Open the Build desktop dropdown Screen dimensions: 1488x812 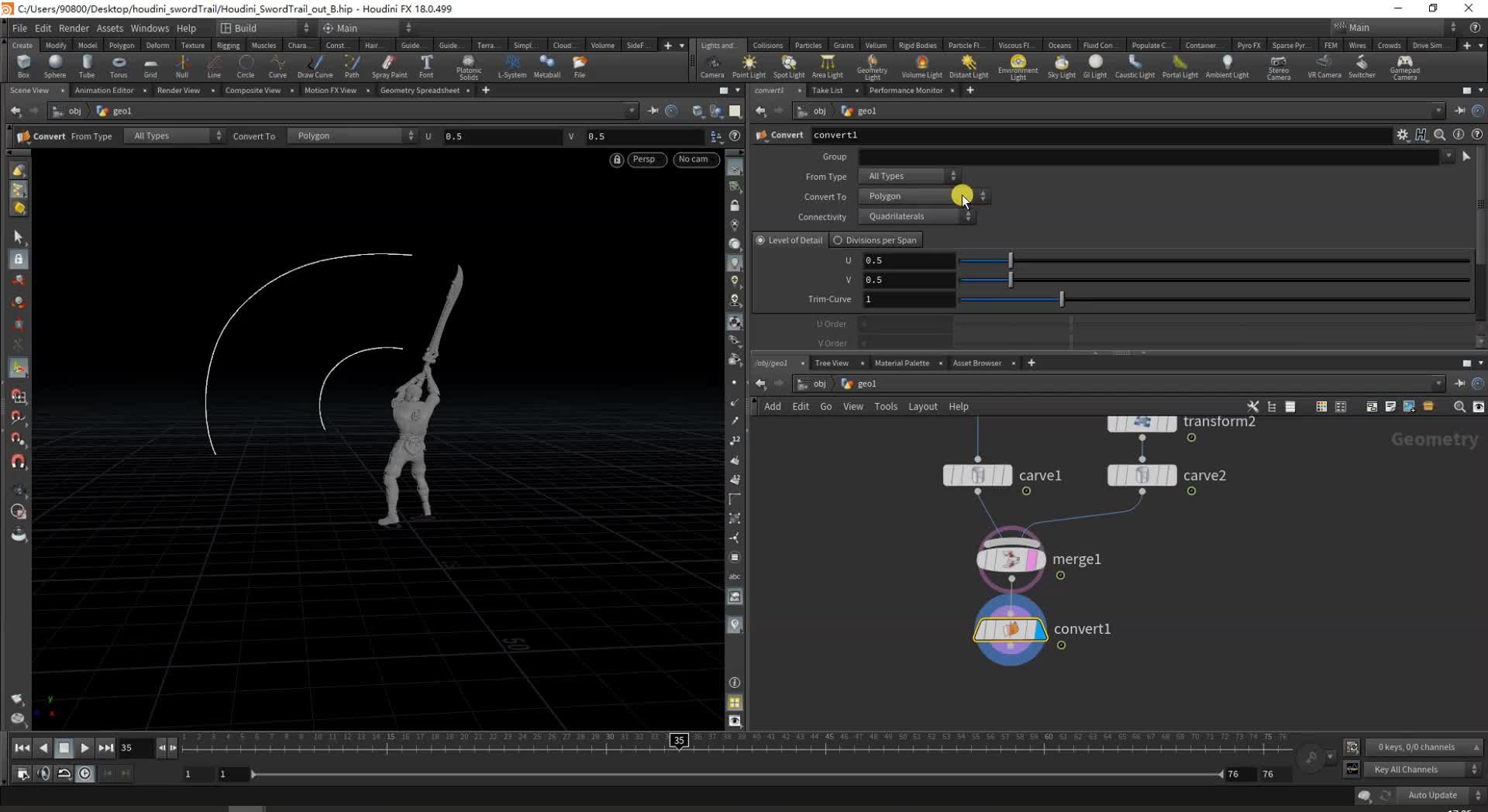click(265, 28)
